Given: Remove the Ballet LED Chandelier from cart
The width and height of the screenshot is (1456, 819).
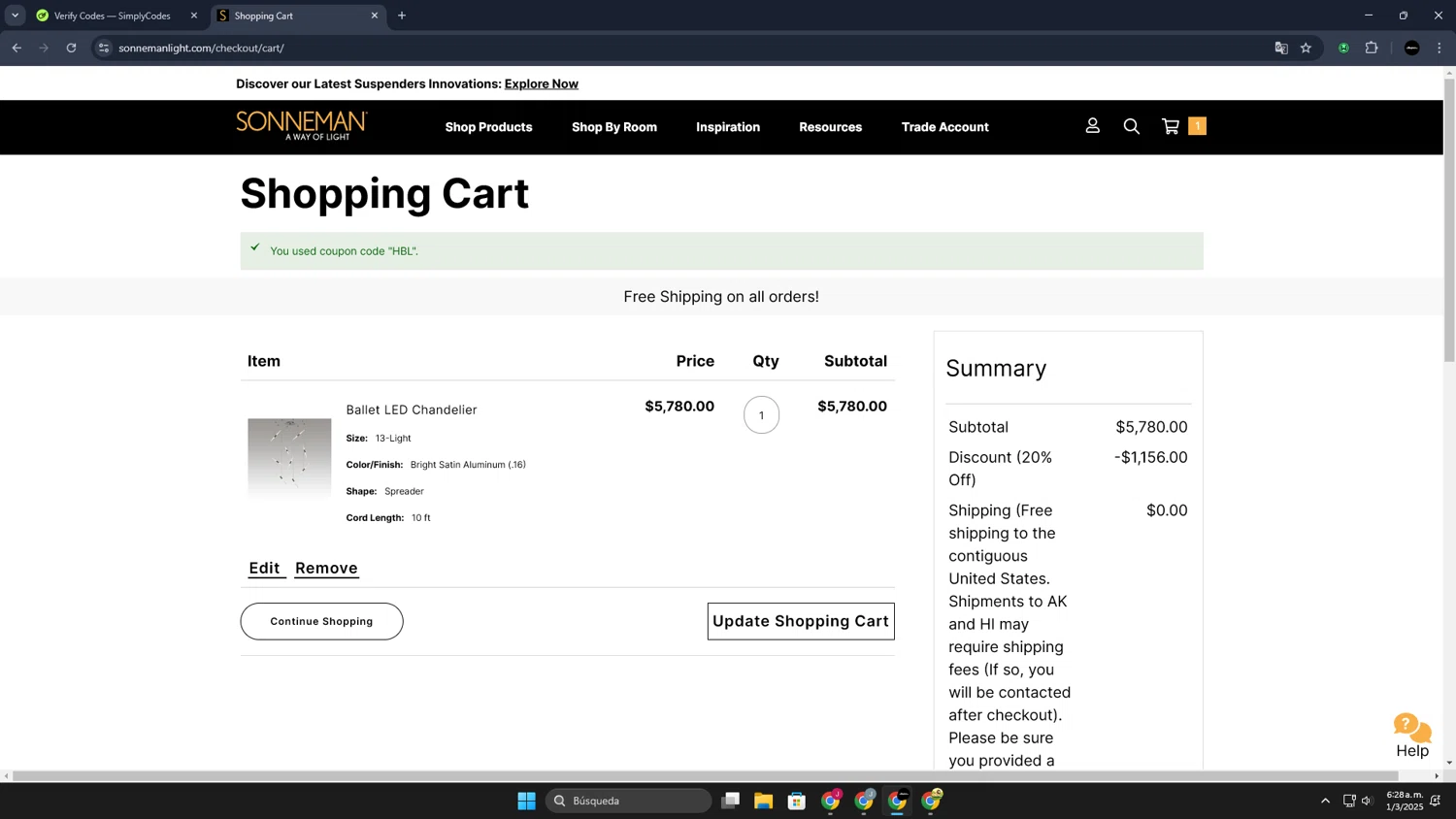Looking at the screenshot, I should tap(326, 569).
